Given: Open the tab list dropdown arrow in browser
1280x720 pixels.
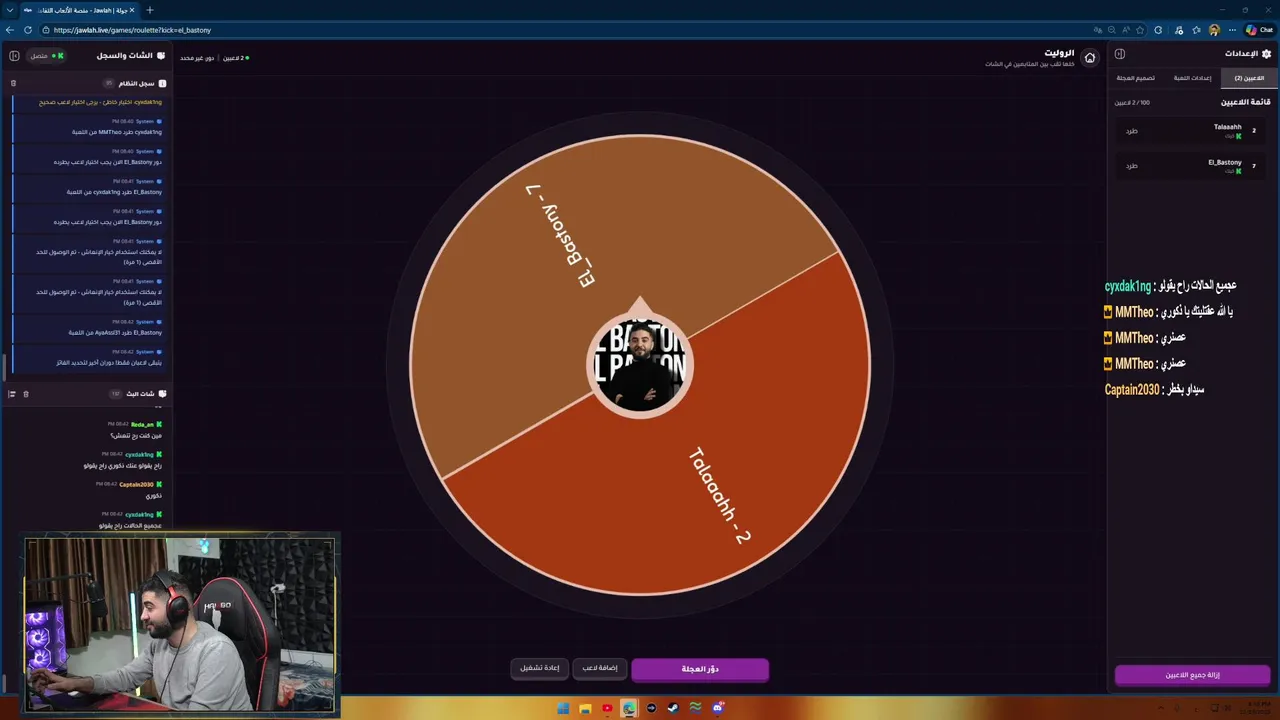Looking at the screenshot, I should tap(10, 10).
